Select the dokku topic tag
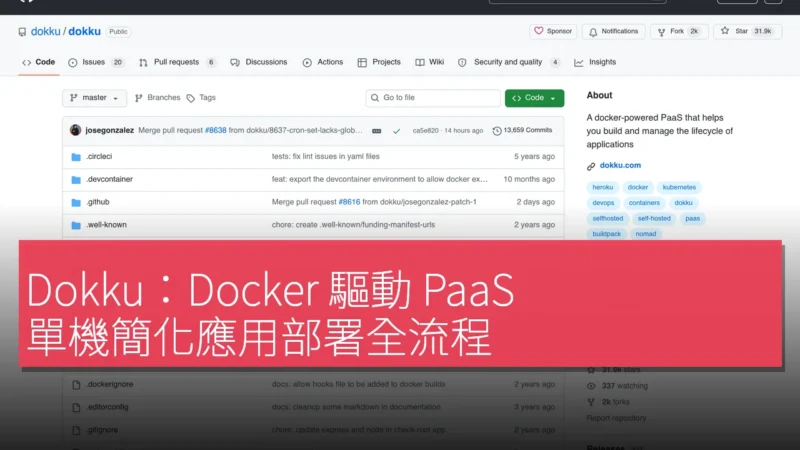Viewport: 800px width, 450px height. 683,203
